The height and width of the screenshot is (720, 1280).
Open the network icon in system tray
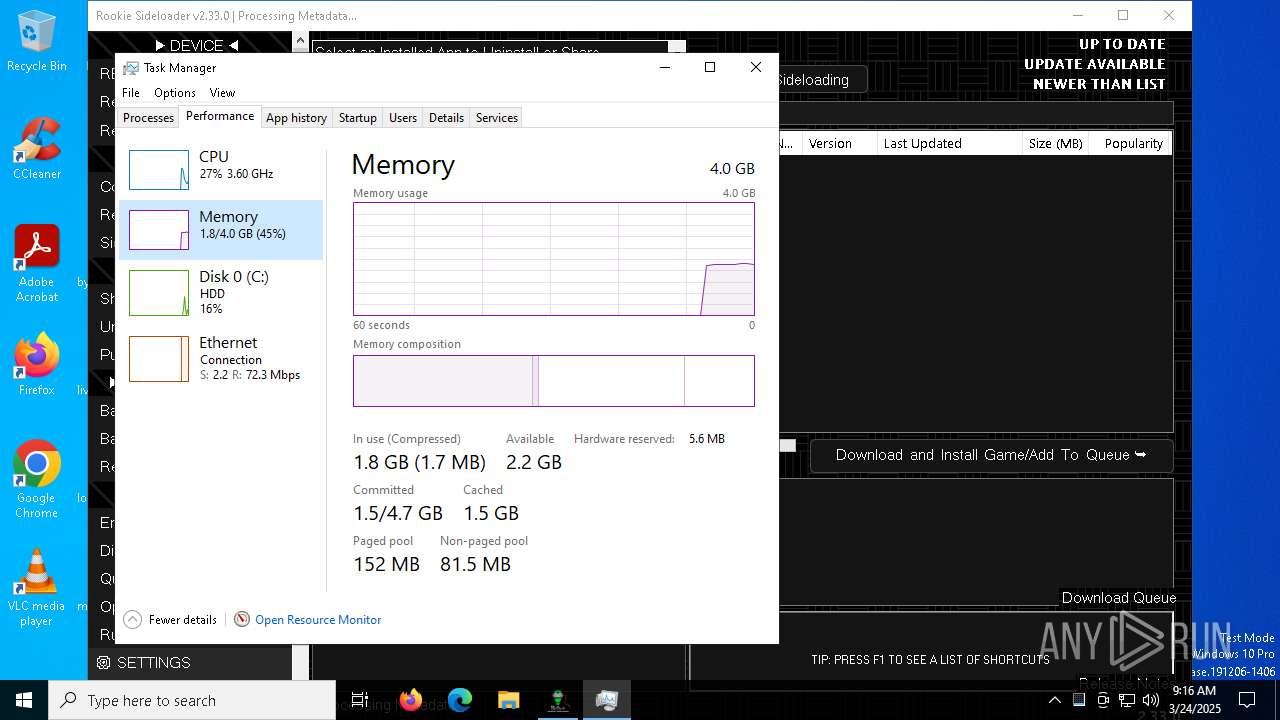click(x=1127, y=700)
